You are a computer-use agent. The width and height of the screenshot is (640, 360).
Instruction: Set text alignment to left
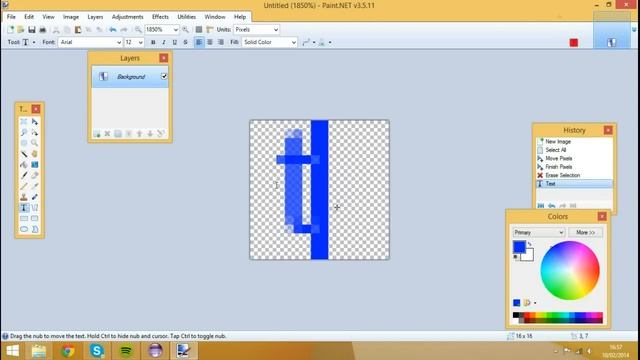(x=199, y=42)
